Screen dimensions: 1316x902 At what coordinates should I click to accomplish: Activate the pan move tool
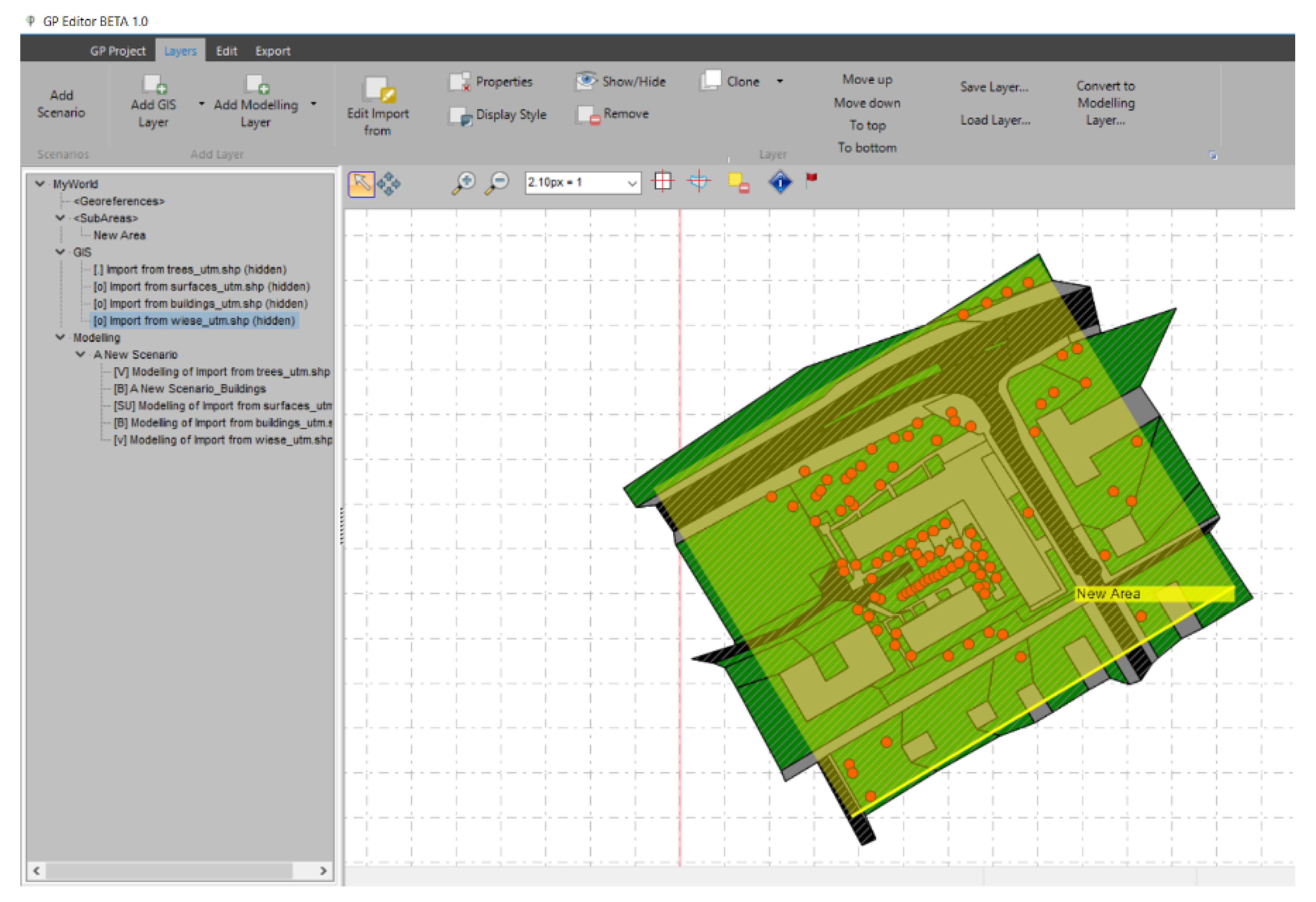click(389, 183)
